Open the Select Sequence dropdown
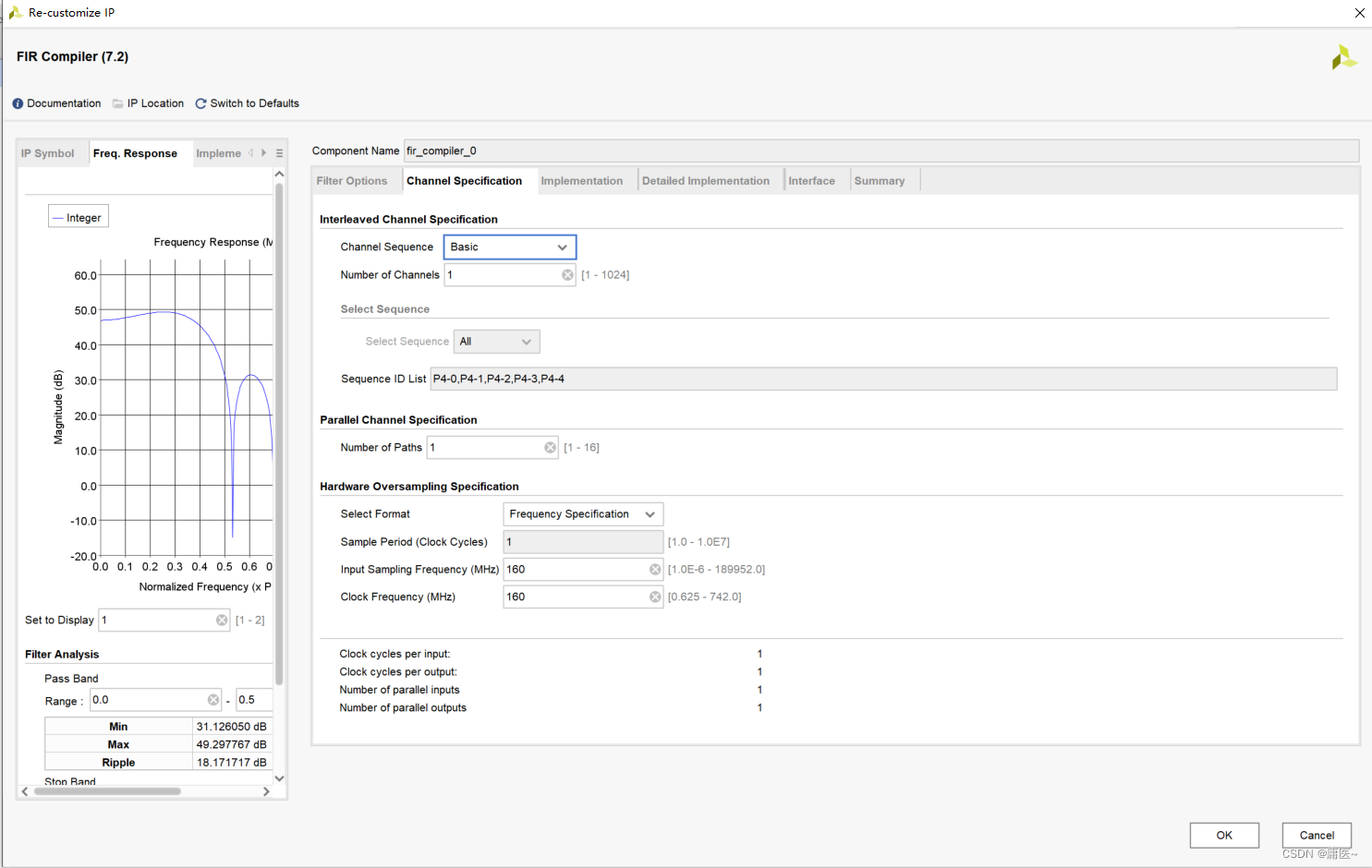The width and height of the screenshot is (1372, 868). click(496, 342)
